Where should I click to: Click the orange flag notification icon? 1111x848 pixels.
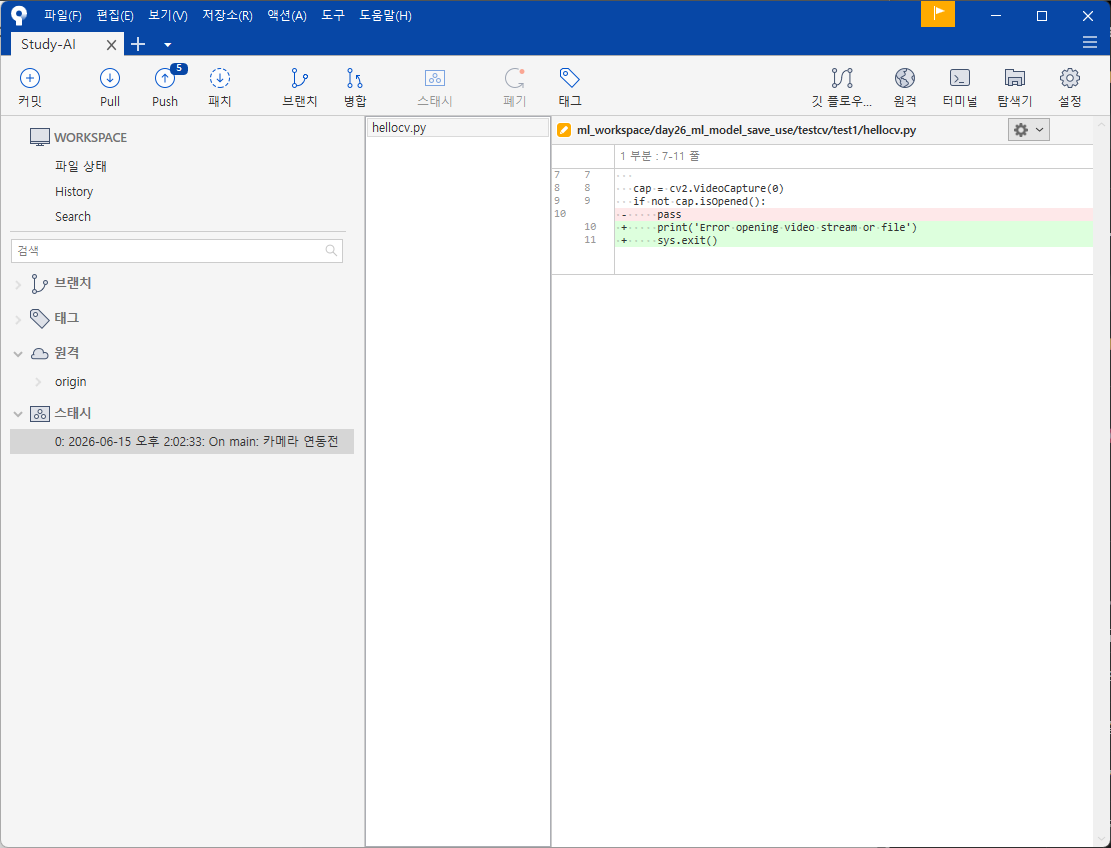point(938,14)
